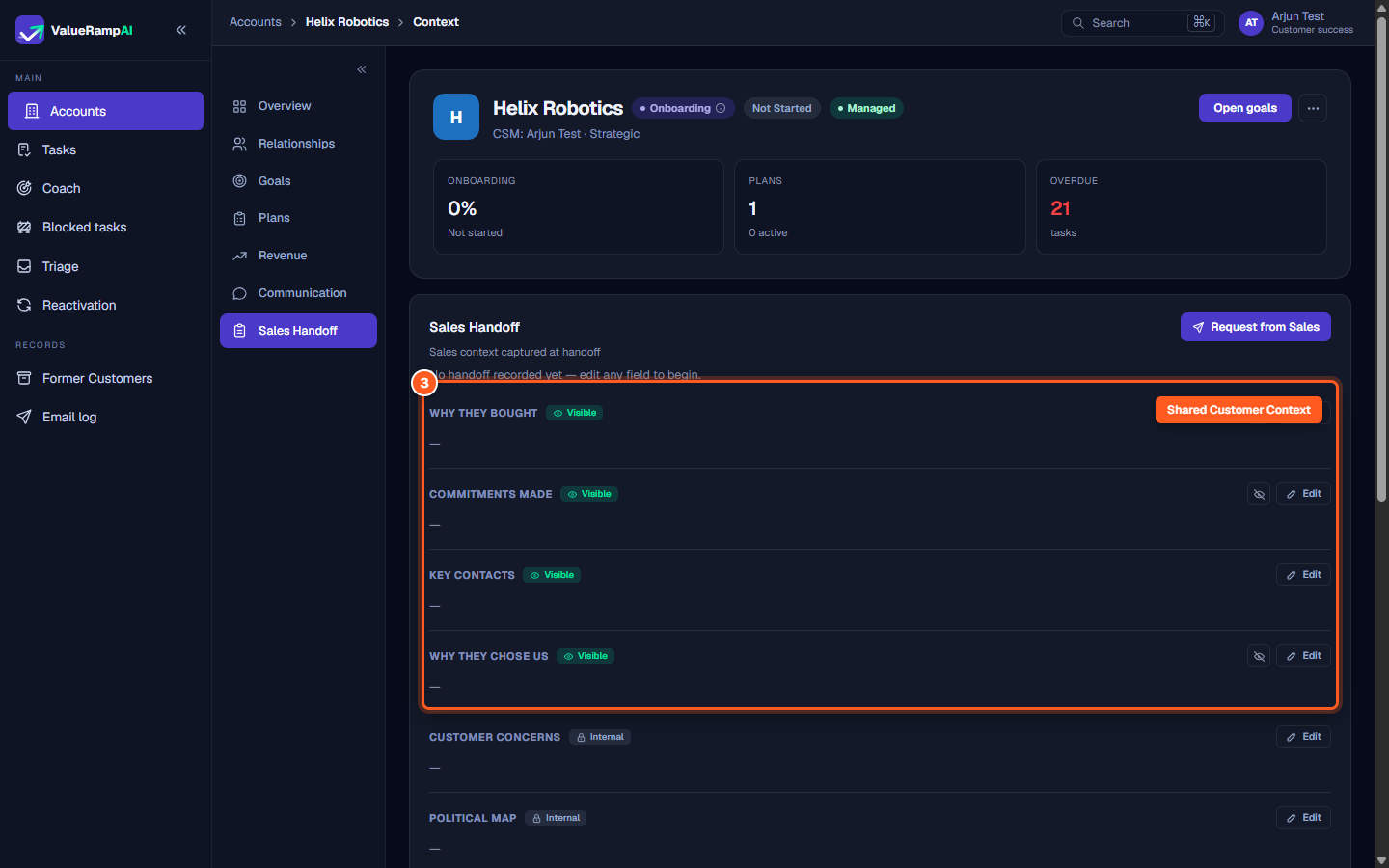Open Former Customers records

(105, 378)
